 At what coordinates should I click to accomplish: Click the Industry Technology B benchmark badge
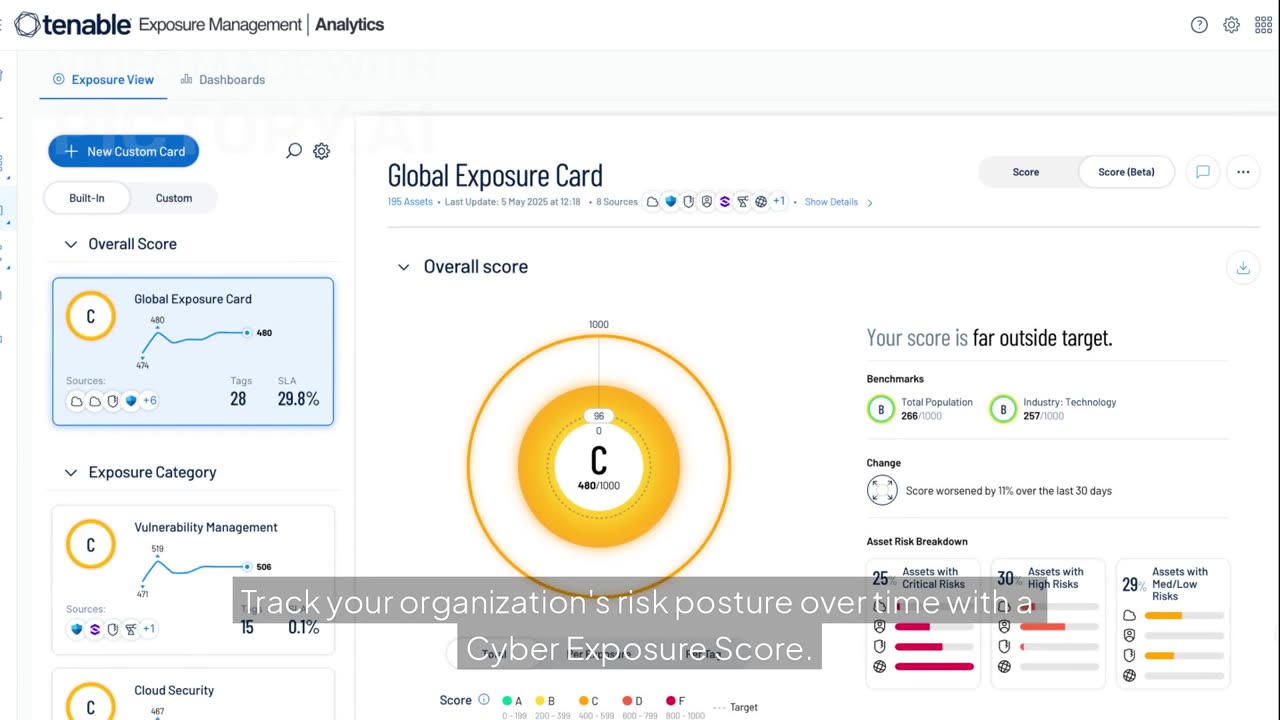[x=1003, y=409]
